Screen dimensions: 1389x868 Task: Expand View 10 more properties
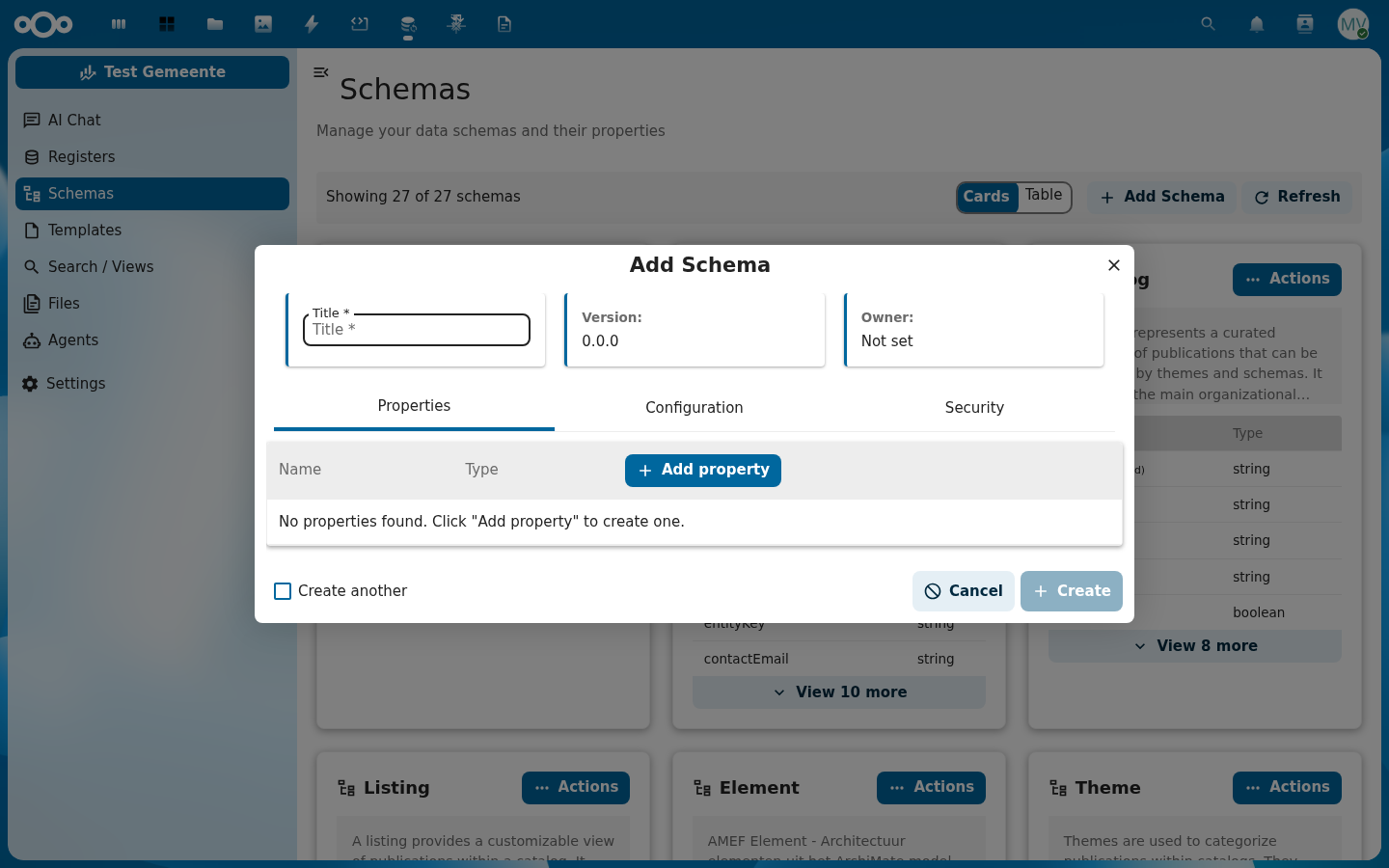839,692
